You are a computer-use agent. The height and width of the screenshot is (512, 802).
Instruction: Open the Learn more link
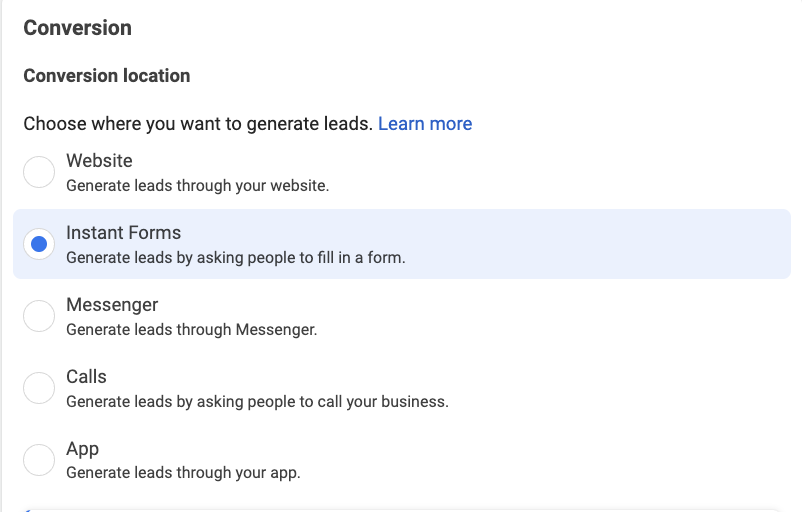click(x=425, y=124)
